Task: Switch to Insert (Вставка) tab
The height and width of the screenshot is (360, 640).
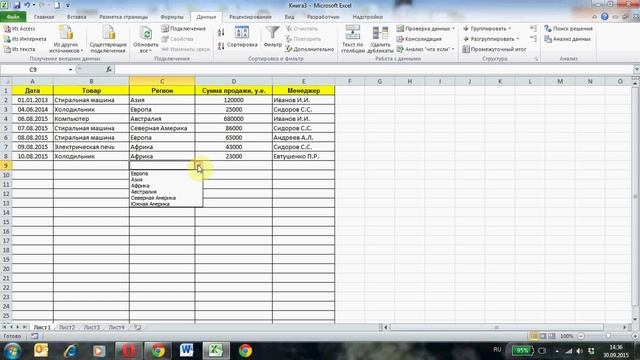Action: [x=76, y=17]
